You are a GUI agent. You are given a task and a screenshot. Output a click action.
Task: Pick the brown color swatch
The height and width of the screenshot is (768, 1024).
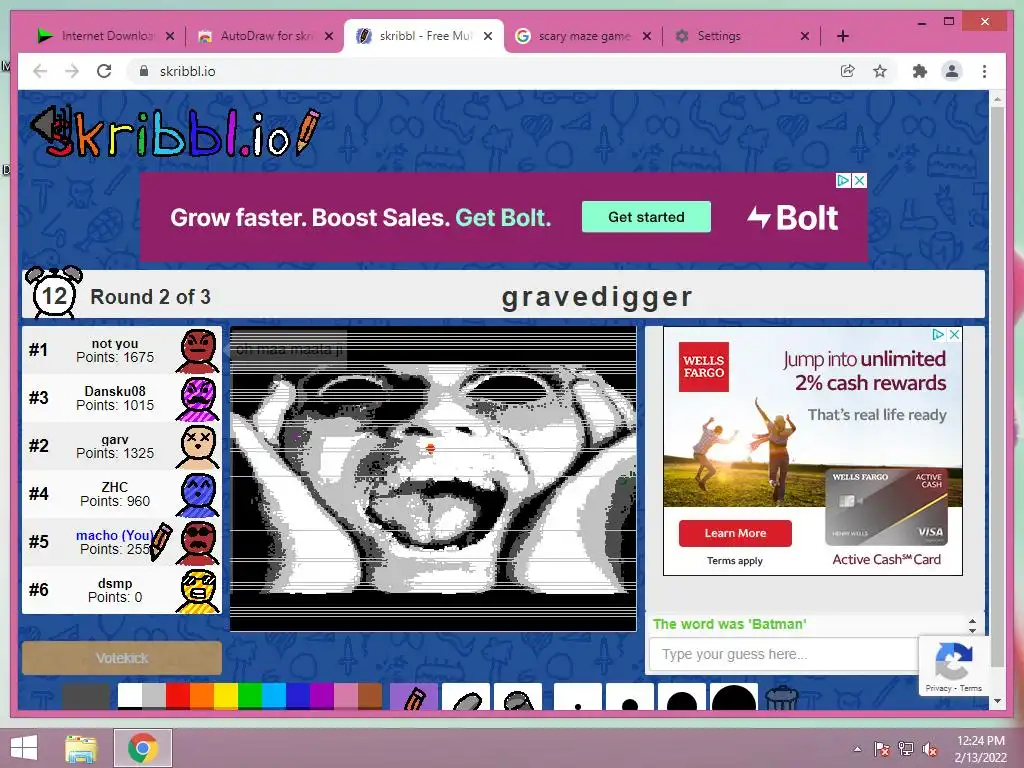[x=370, y=696]
